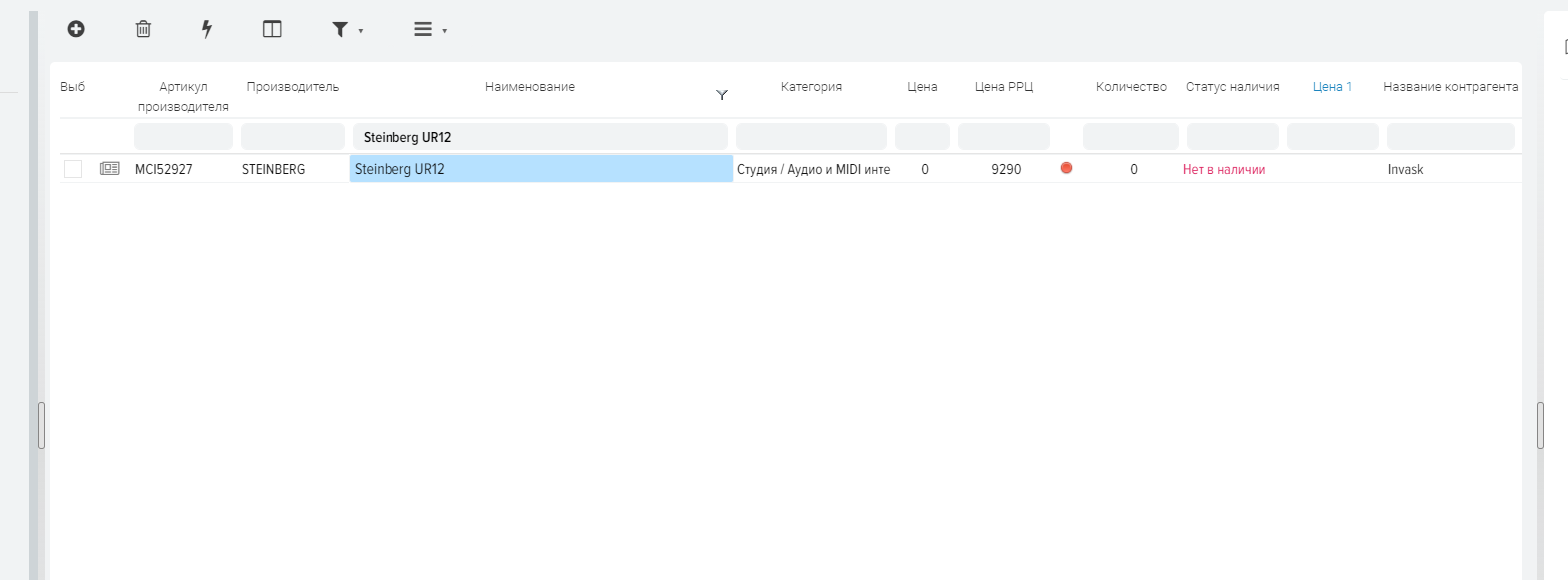Click the Название контрагента column header

[x=1450, y=87]
